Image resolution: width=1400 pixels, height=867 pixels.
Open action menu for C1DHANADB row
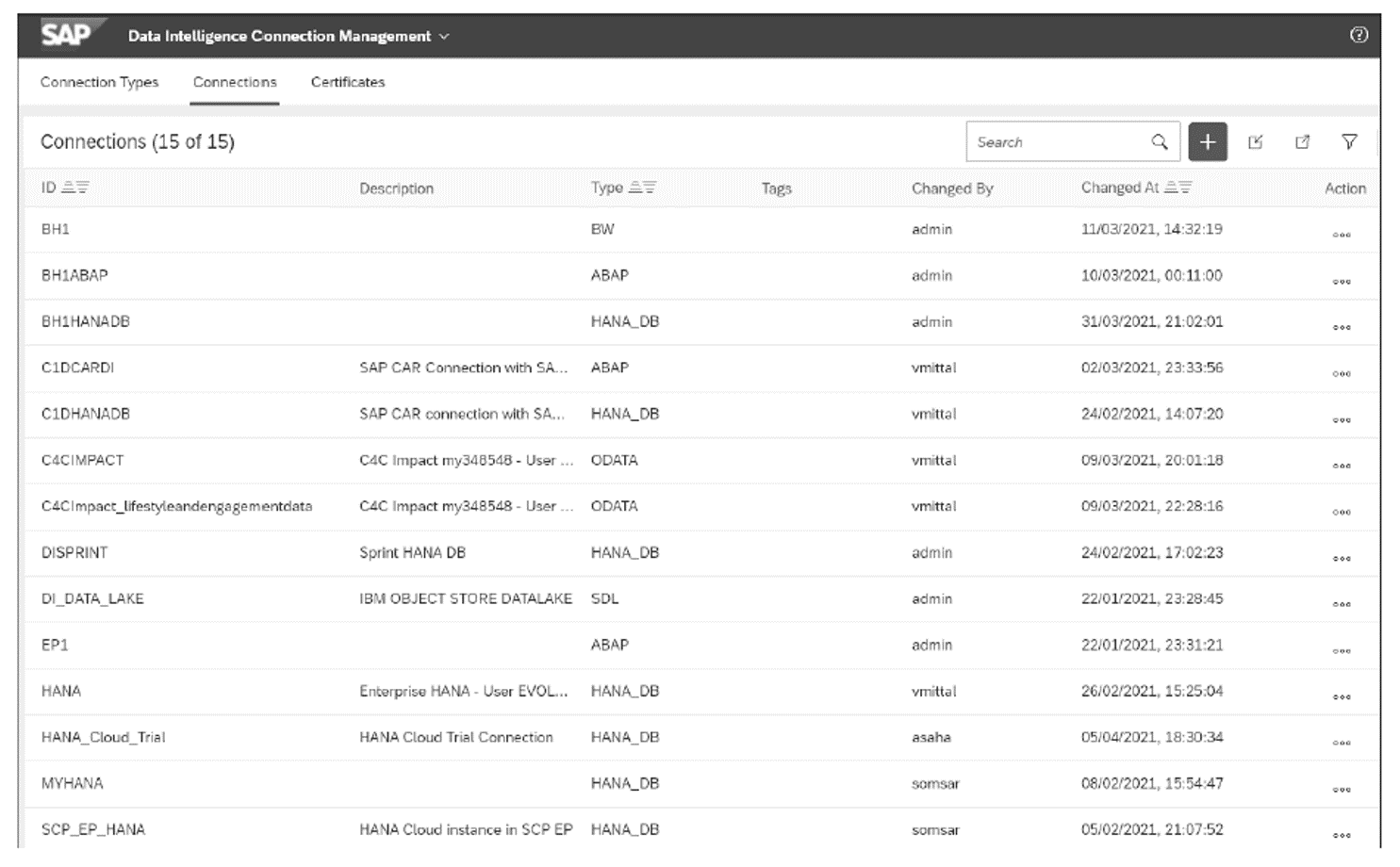[x=1342, y=419]
